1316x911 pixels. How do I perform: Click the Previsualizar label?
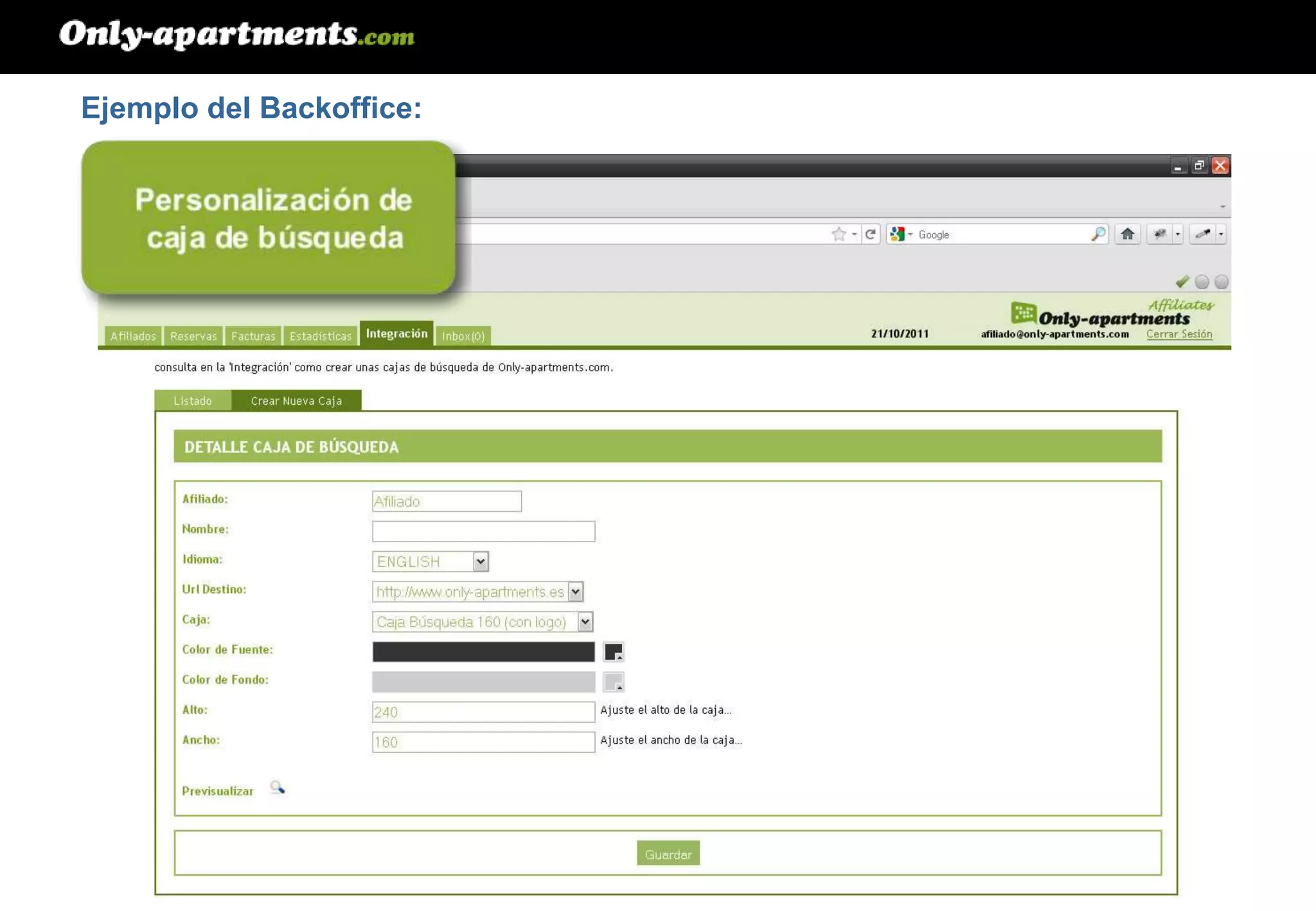click(218, 791)
